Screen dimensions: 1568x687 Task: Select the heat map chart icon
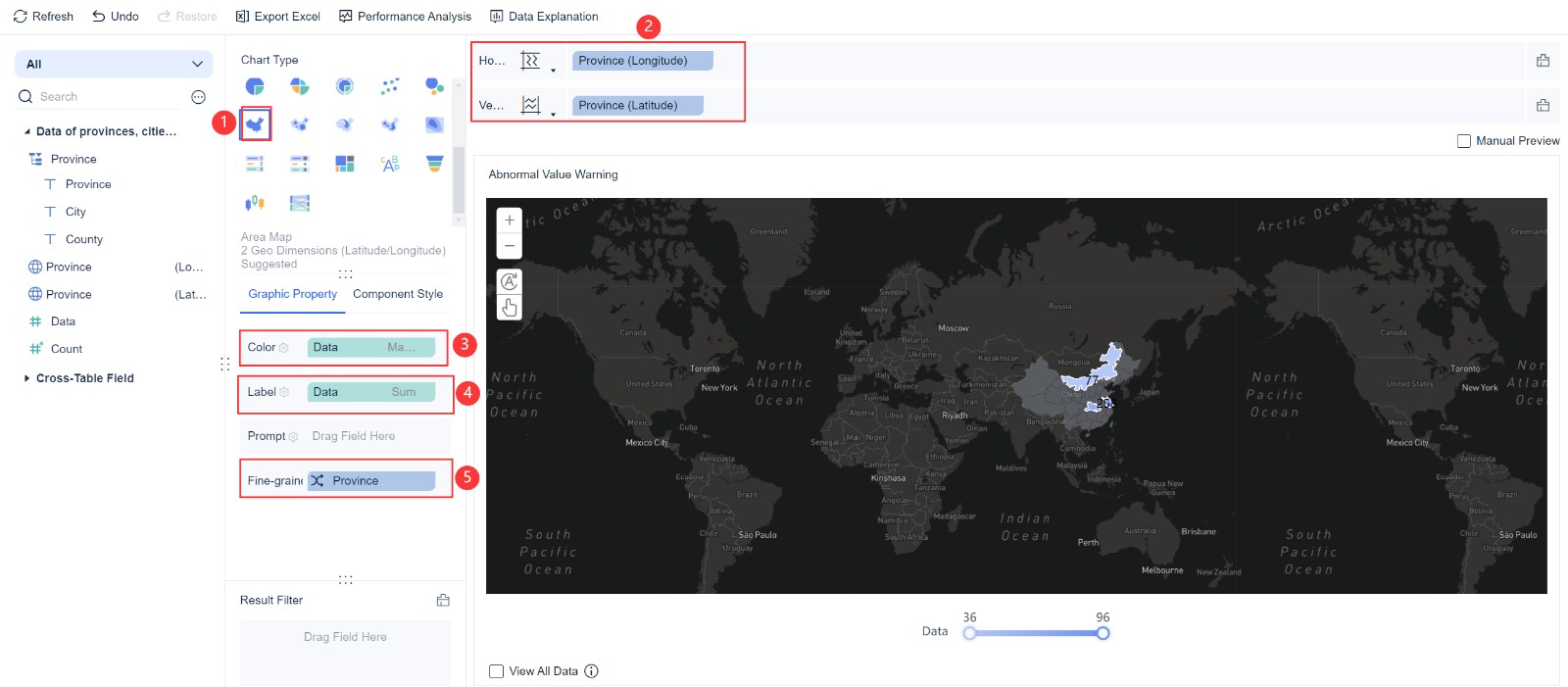click(435, 124)
